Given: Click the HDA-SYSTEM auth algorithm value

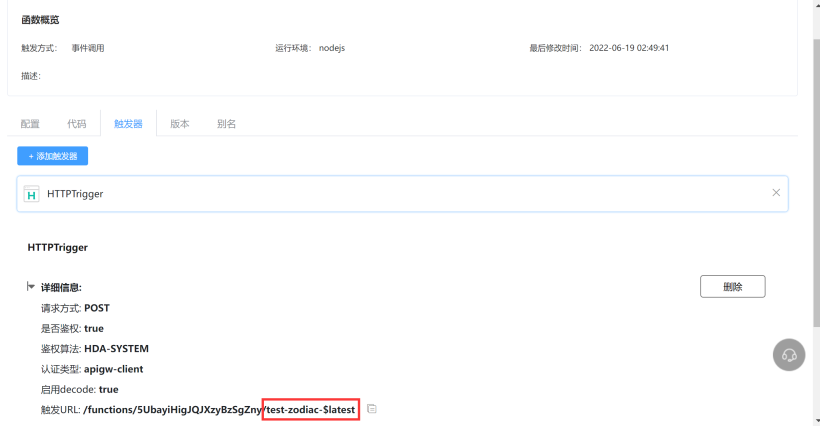Looking at the screenshot, I should click(116, 348).
